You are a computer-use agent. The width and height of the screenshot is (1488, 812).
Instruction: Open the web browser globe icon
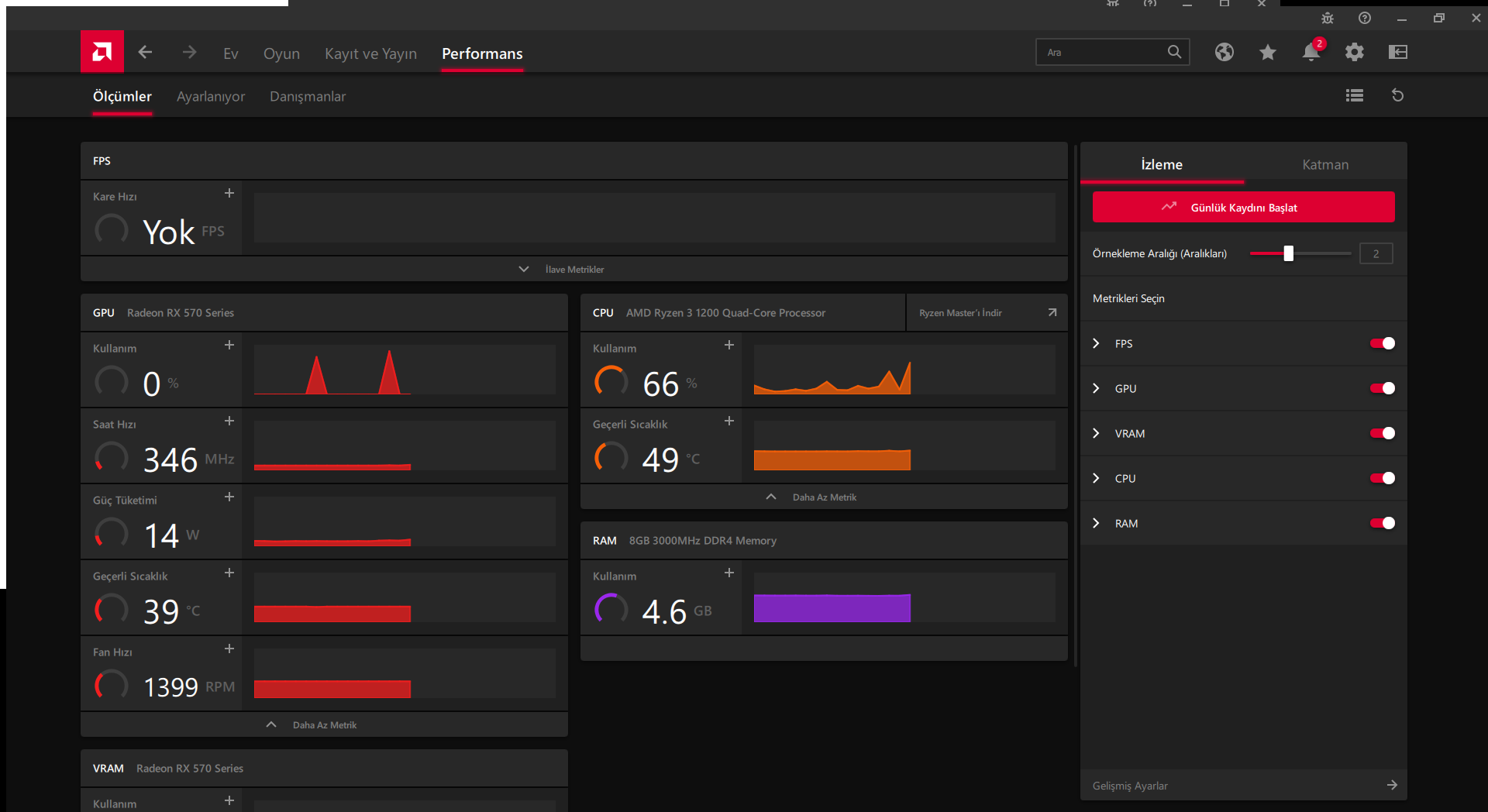point(1224,51)
